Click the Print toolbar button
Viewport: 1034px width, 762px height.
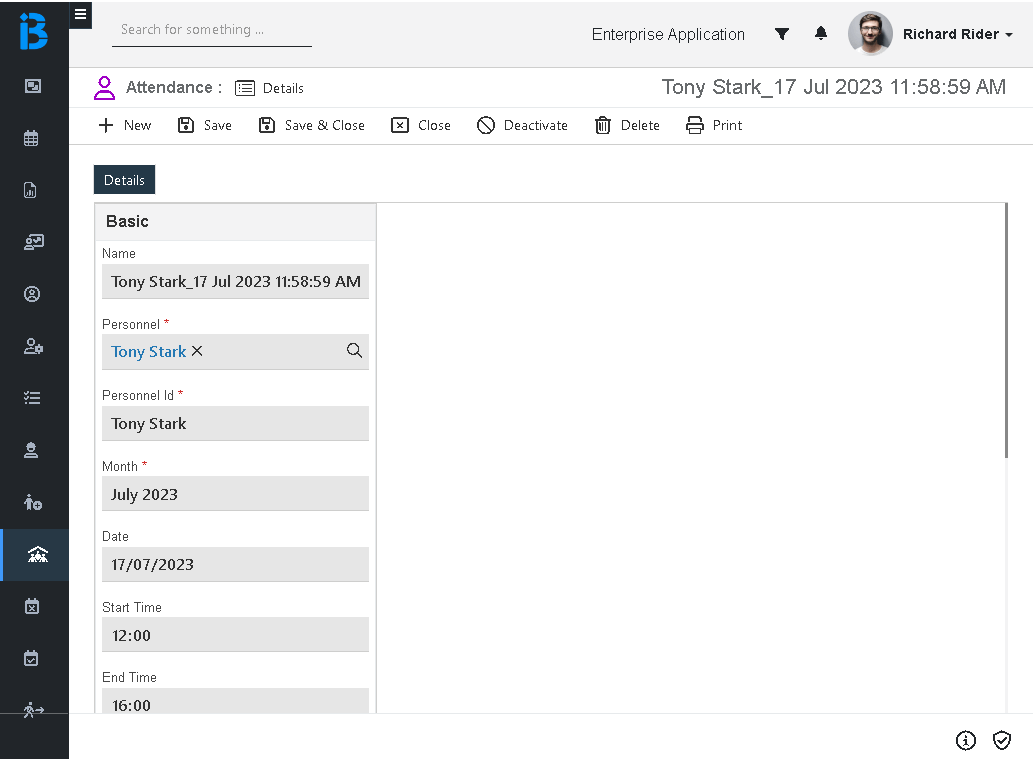pos(714,125)
